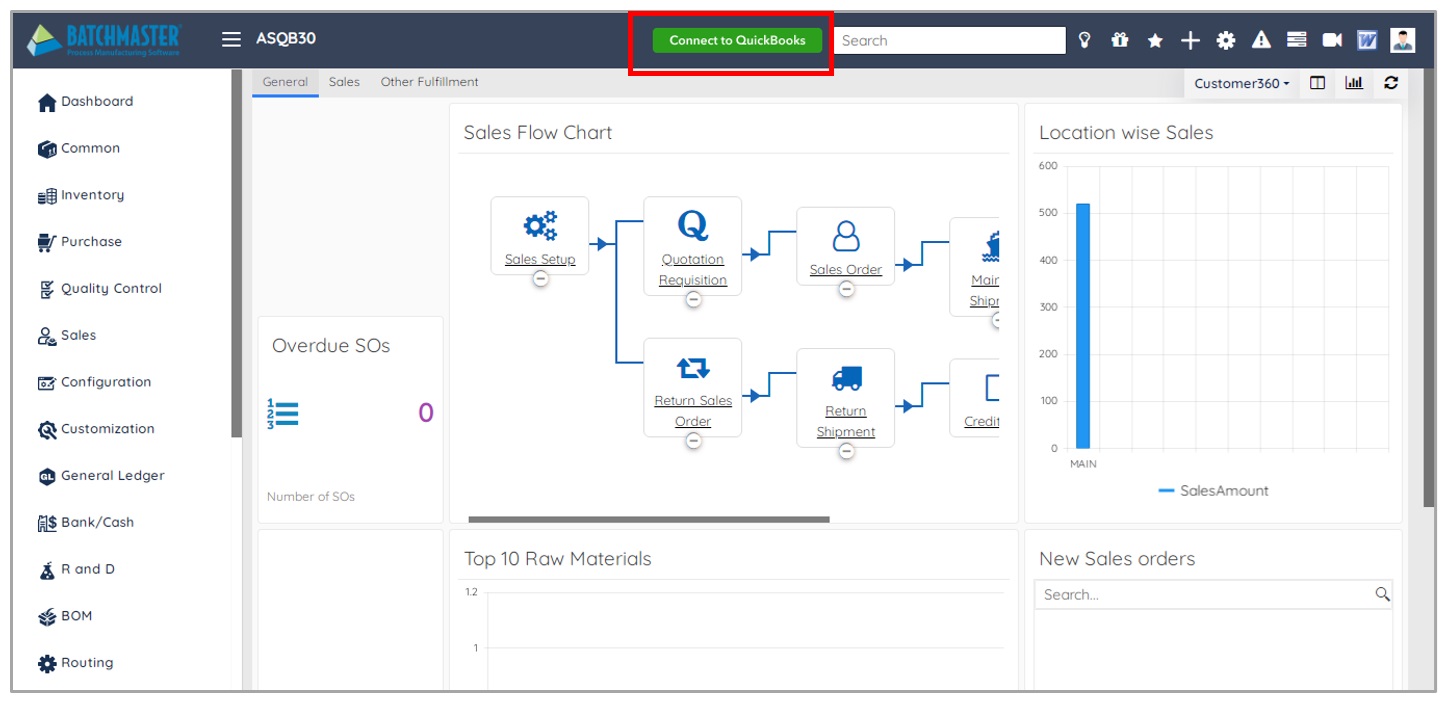
Task: Click the New Sales orders search field
Action: point(1205,594)
